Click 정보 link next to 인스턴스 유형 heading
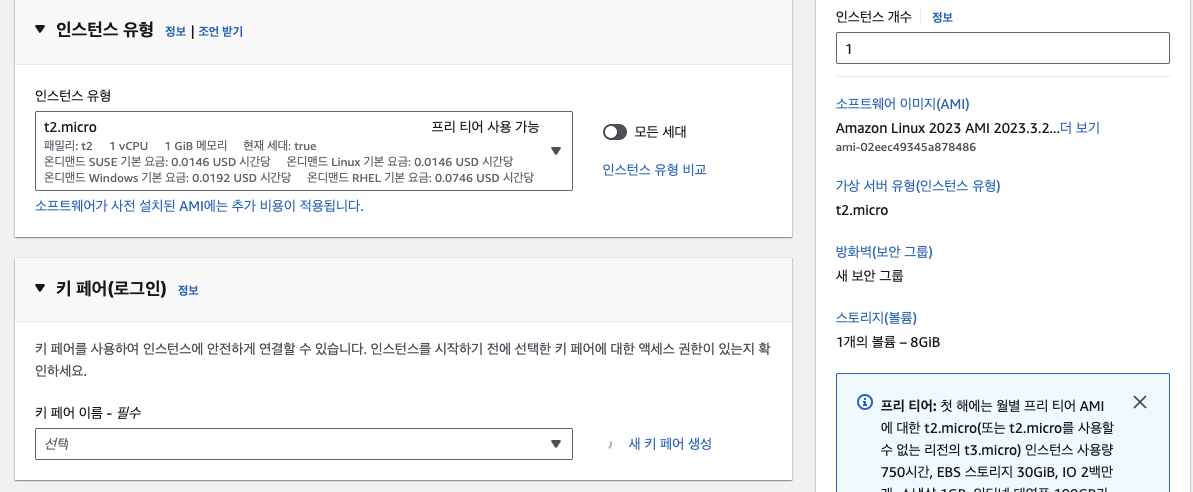The image size is (1193, 492). [175, 31]
